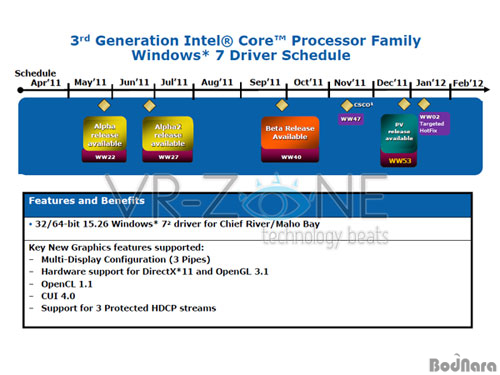Image resolution: width=500 pixels, height=375 pixels.
Task: Click the Sep'11 month on timeline
Action: [265, 82]
